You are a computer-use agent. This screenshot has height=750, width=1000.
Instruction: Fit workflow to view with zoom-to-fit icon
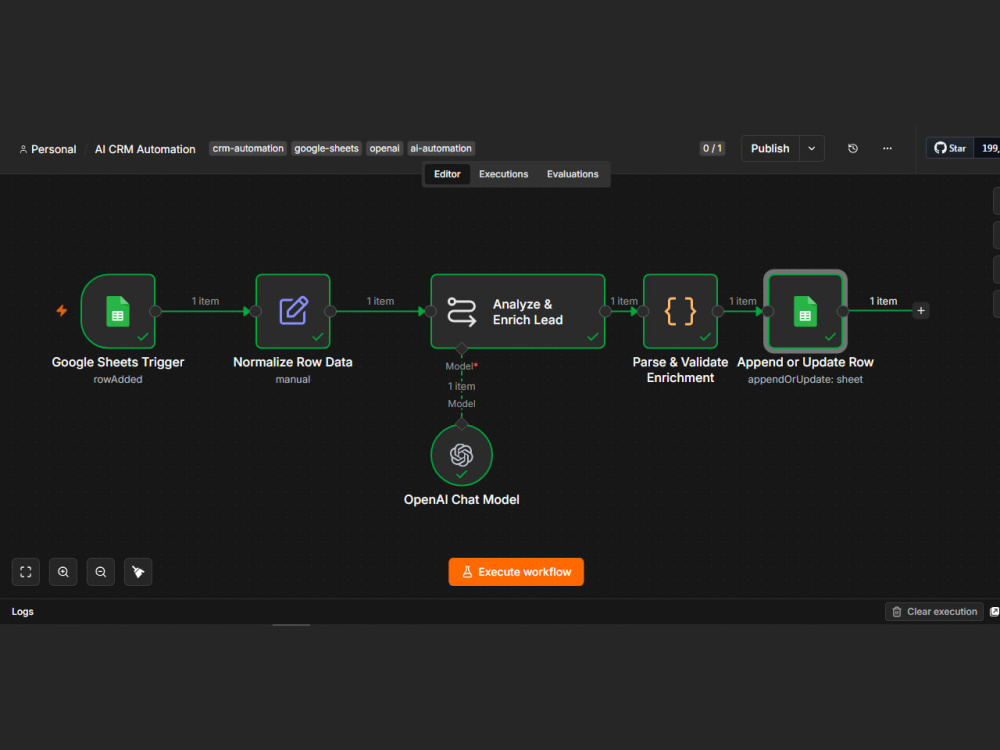tap(26, 572)
